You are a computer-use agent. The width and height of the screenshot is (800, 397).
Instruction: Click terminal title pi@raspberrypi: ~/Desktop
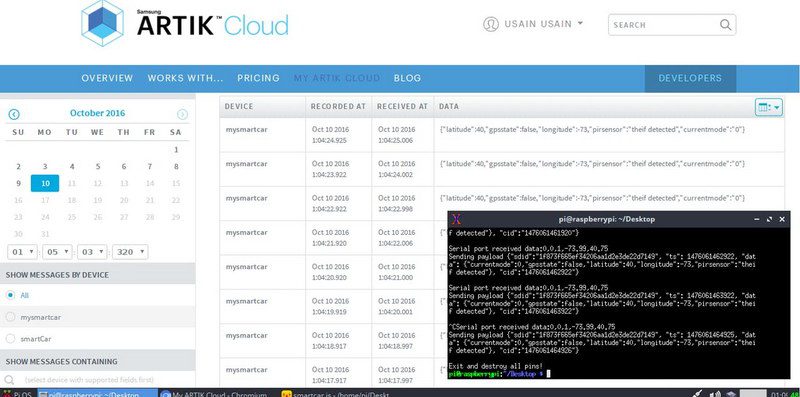[x=607, y=219]
